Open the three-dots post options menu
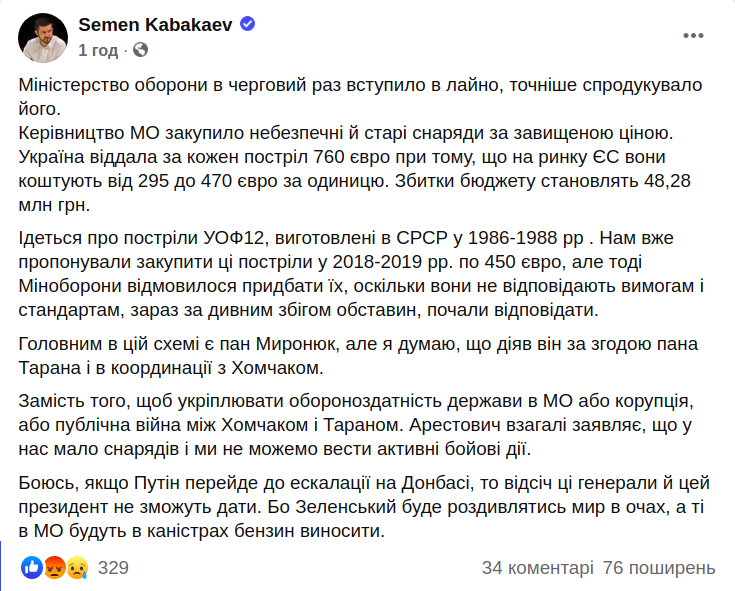The height and width of the screenshot is (591, 735). [x=694, y=36]
